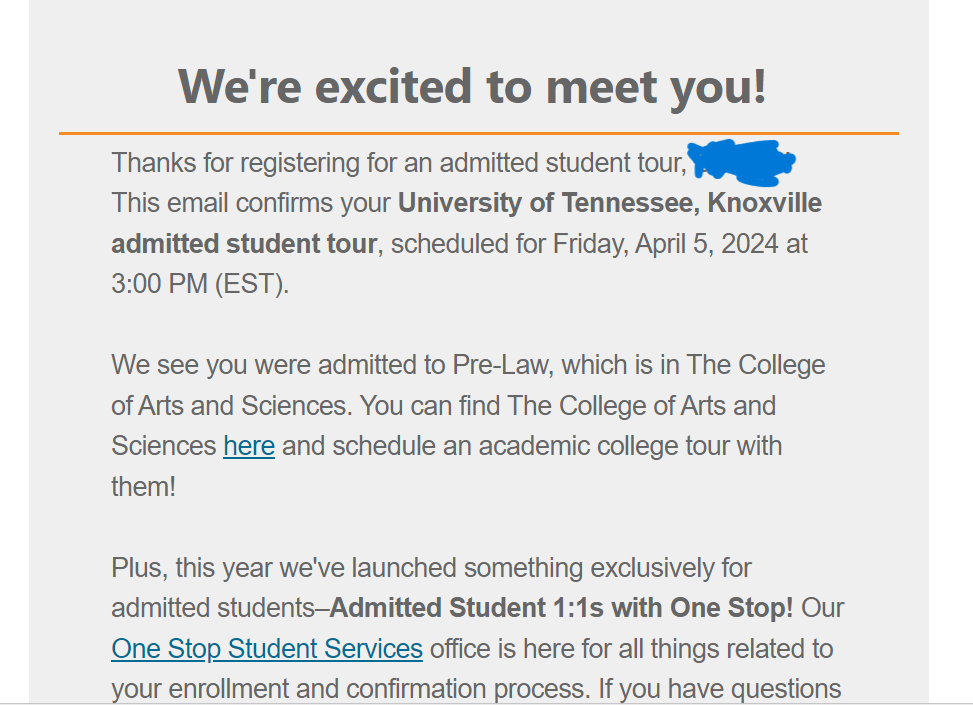973x705 pixels.
Task: Click the "This email confirms your" text
Action: coord(250,203)
